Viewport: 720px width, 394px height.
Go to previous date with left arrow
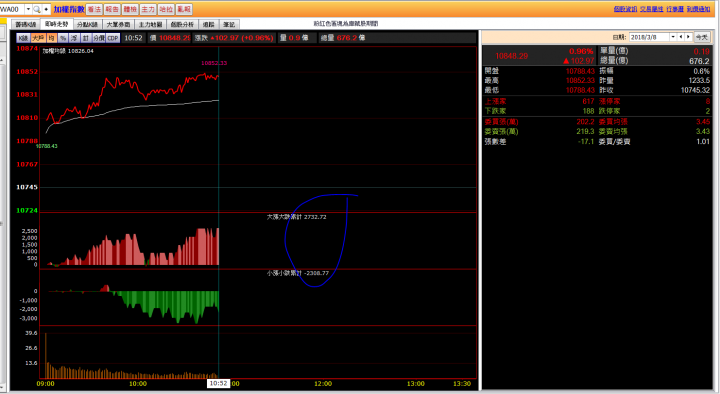coord(681,37)
